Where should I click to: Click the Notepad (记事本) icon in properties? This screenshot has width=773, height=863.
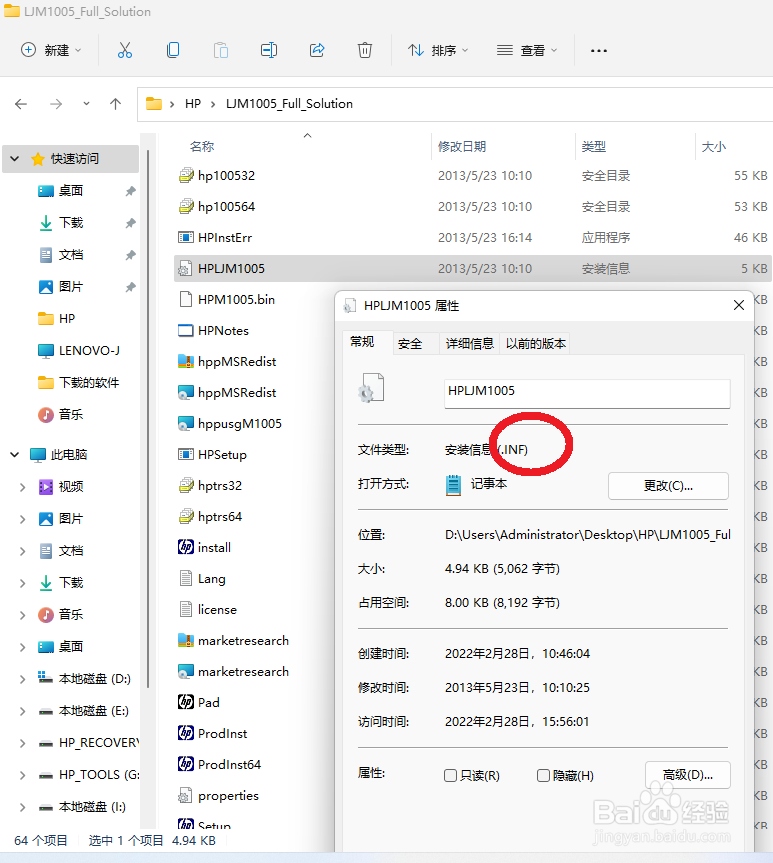click(x=453, y=485)
